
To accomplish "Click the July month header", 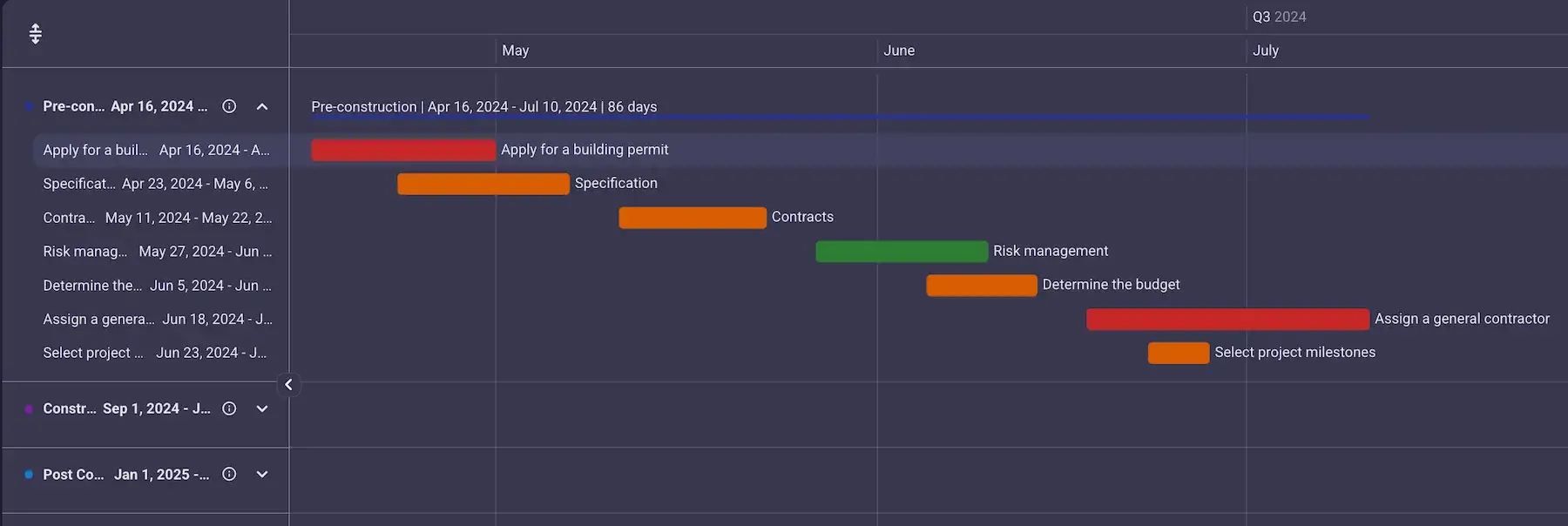I will click(x=1266, y=51).
